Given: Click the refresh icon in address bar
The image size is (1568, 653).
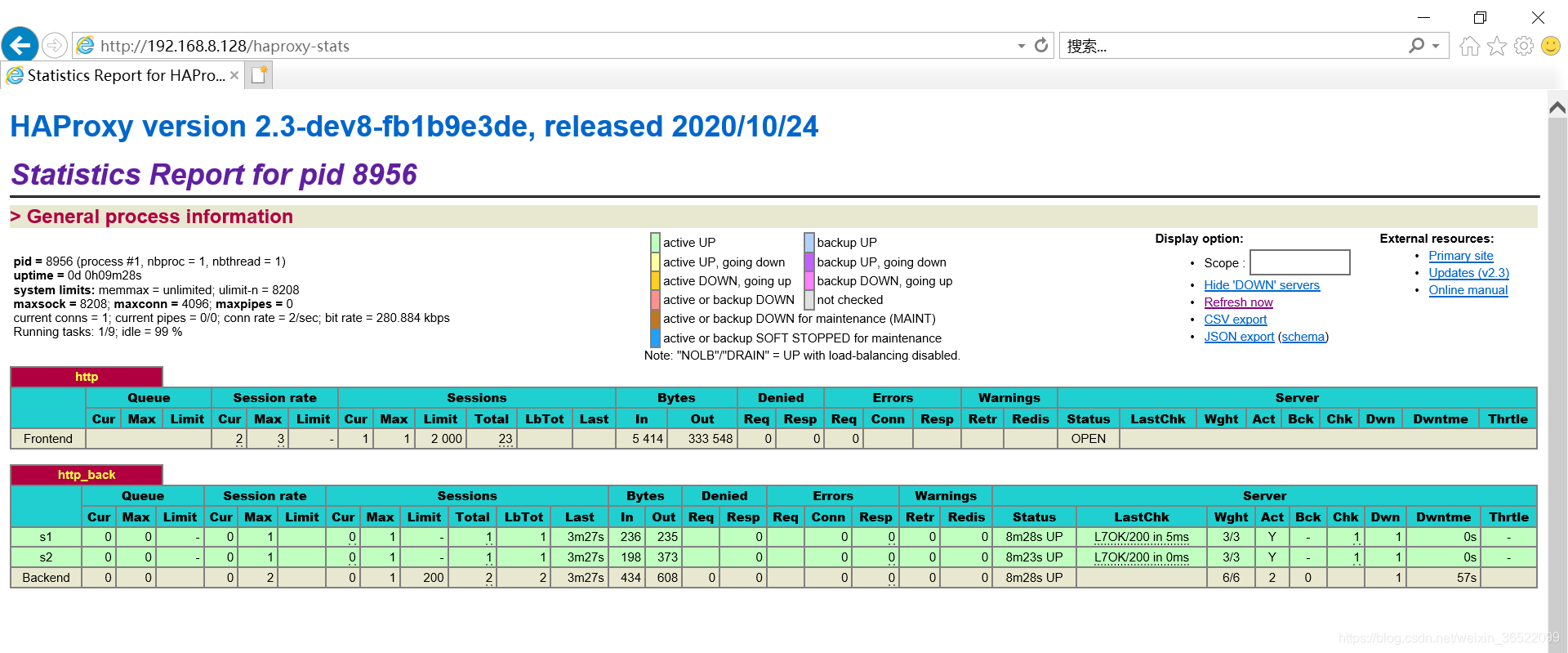Looking at the screenshot, I should [x=1041, y=46].
